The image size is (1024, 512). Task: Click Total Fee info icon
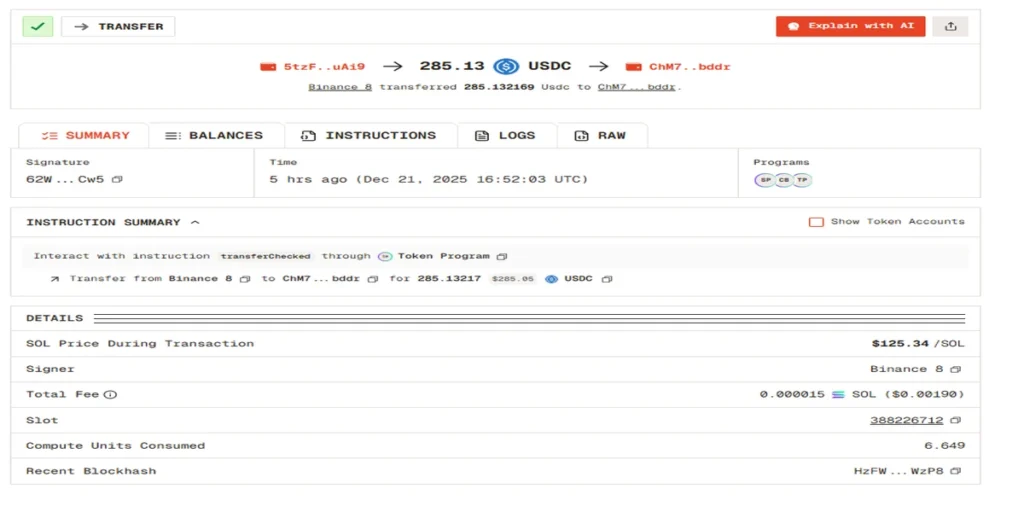click(x=110, y=394)
